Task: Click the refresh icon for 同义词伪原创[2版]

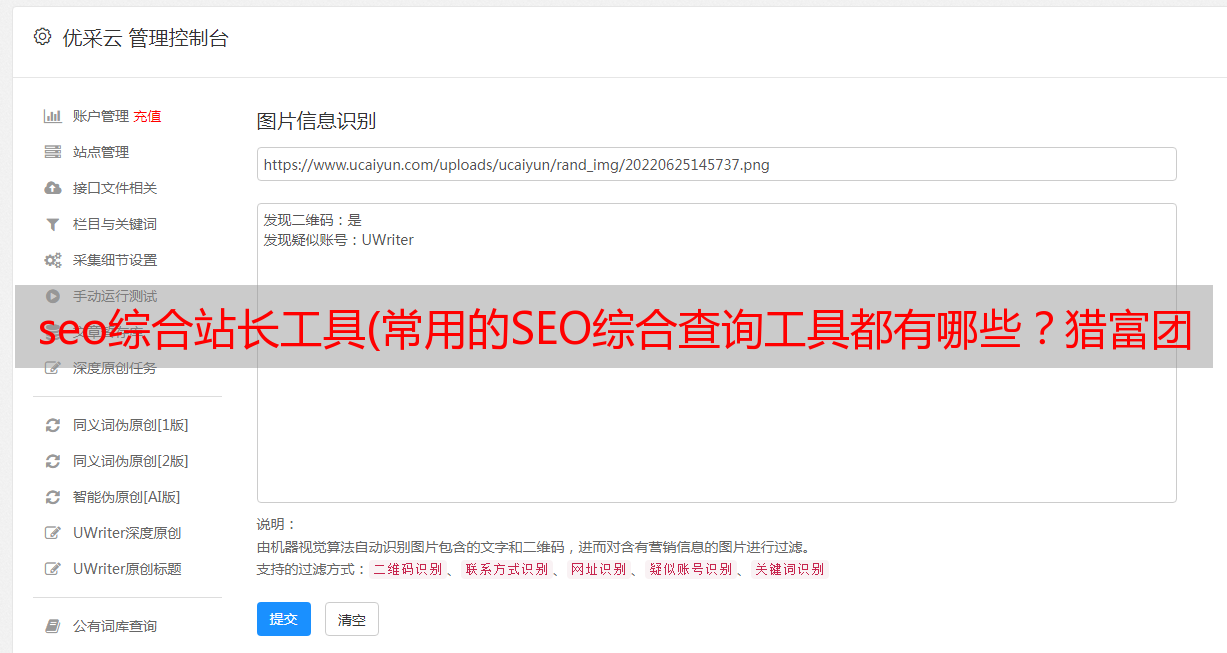Action: tap(53, 461)
